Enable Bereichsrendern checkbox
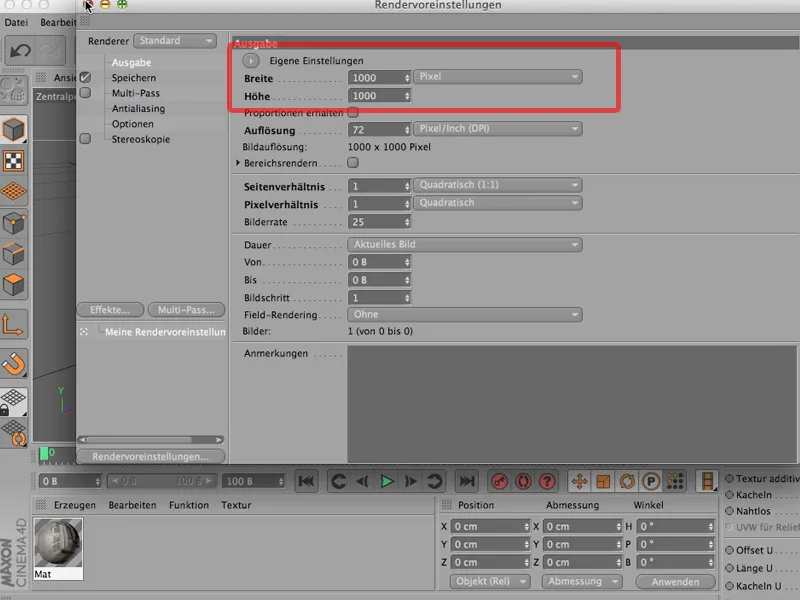 click(353, 162)
